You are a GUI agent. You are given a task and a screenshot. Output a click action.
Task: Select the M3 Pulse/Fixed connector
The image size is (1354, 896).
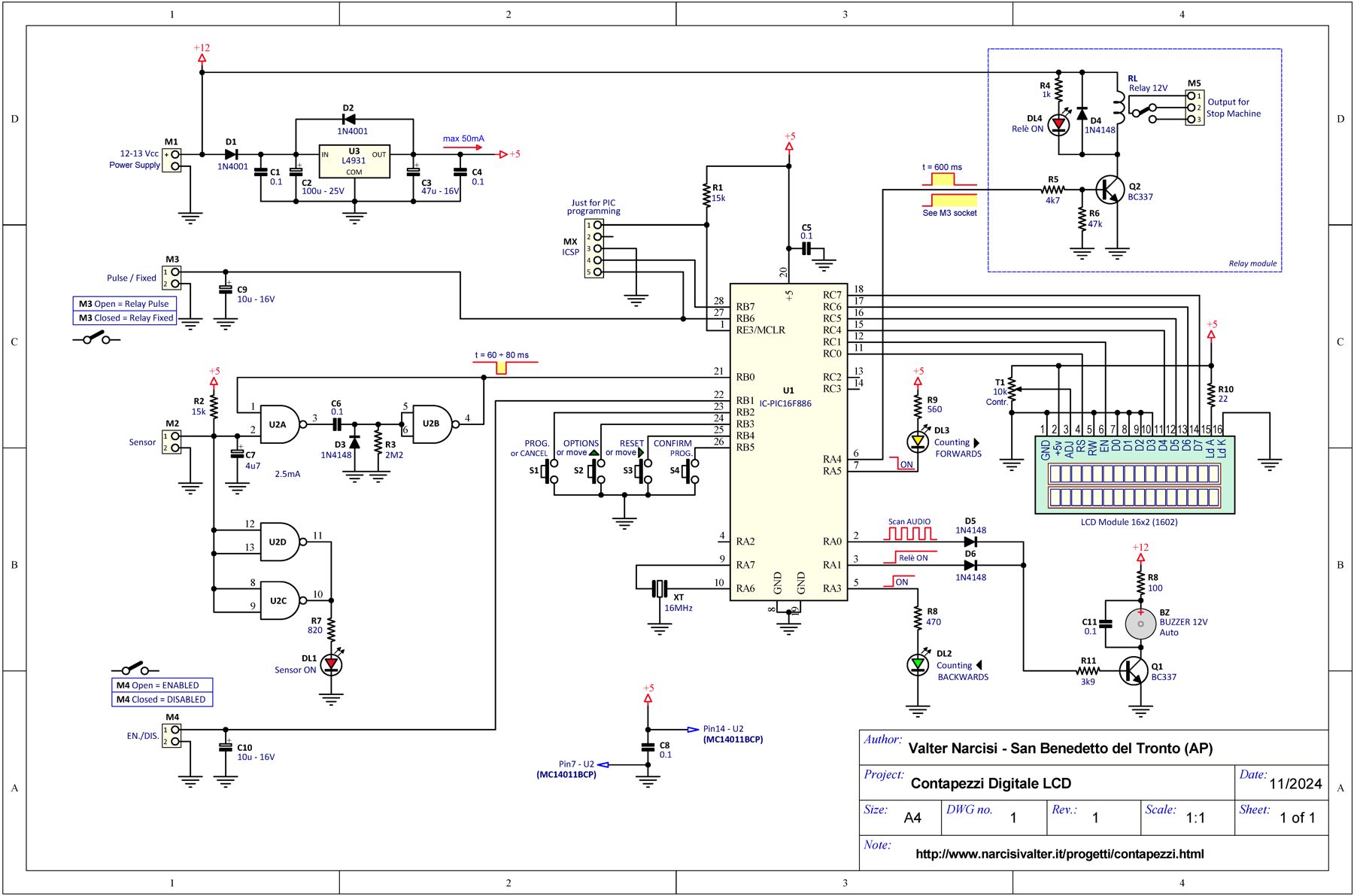click(172, 278)
